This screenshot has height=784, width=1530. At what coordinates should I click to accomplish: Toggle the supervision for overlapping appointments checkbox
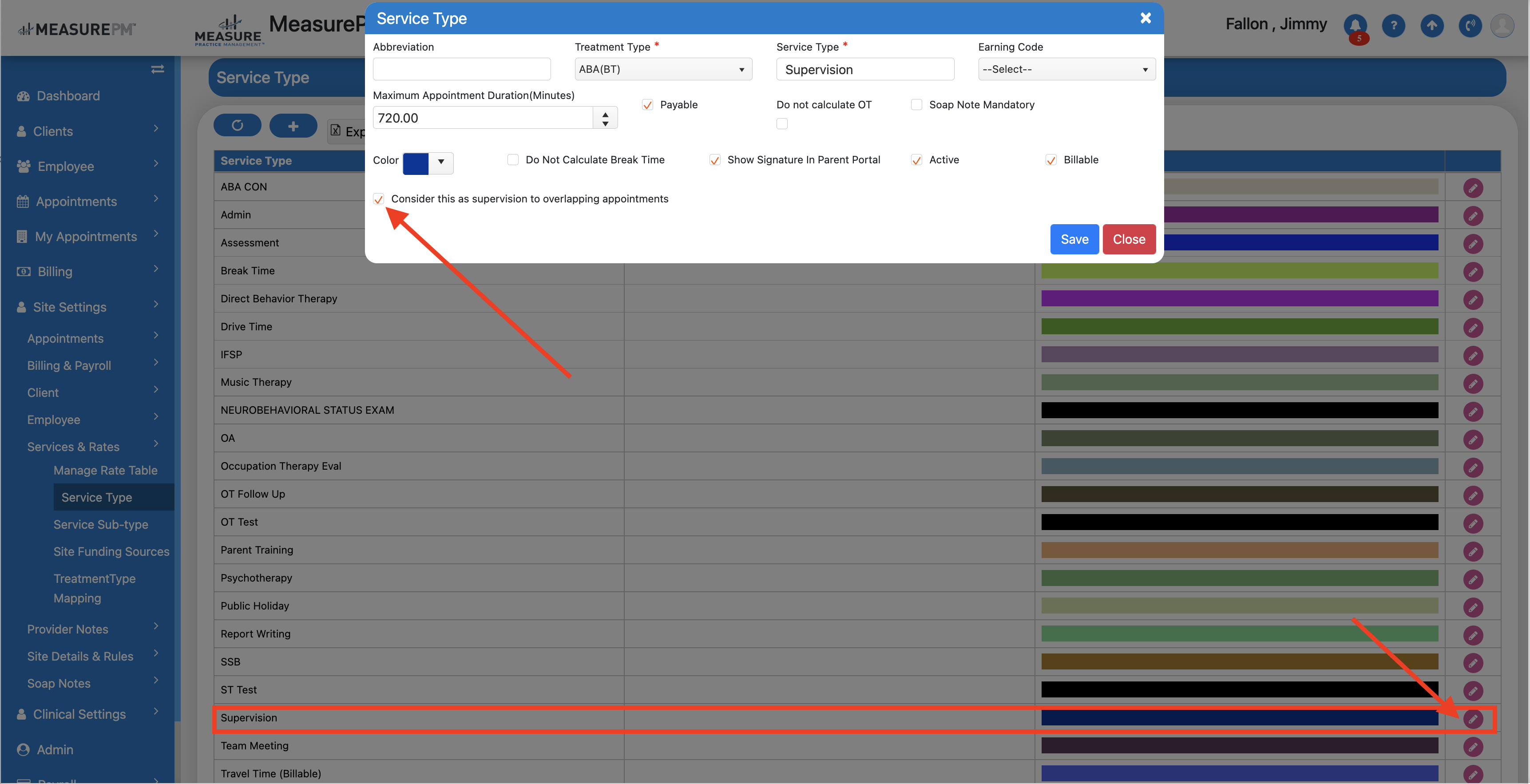[x=378, y=199]
